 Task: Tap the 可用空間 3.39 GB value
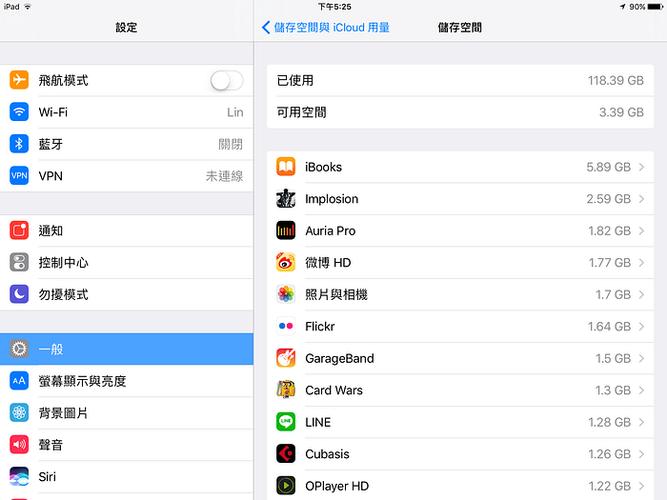(621, 112)
